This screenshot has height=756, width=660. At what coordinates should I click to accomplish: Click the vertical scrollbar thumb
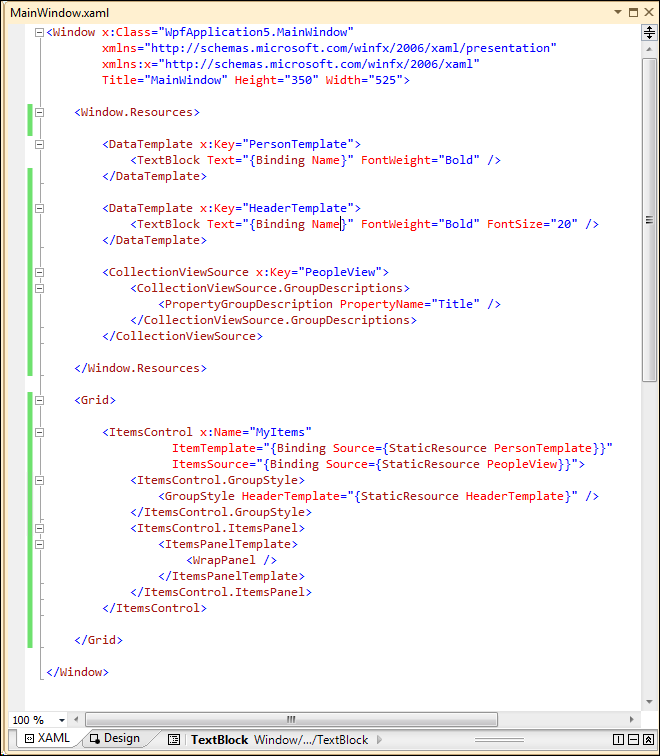click(649, 220)
